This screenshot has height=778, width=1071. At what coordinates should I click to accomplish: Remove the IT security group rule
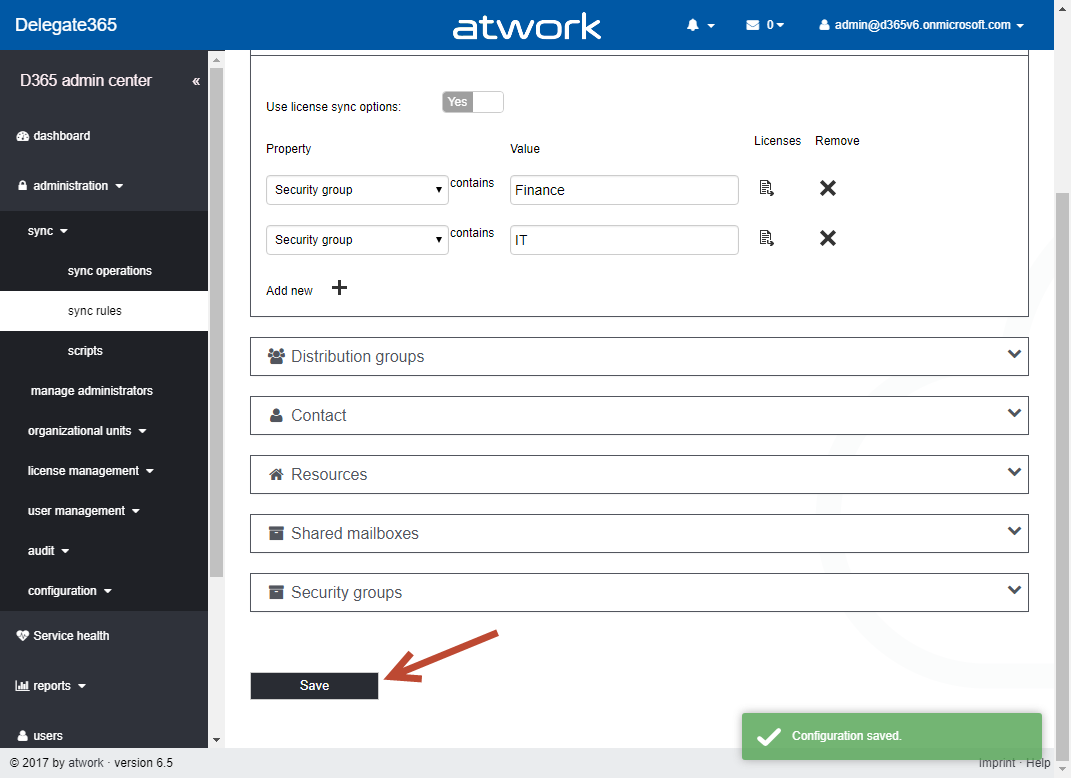(828, 238)
